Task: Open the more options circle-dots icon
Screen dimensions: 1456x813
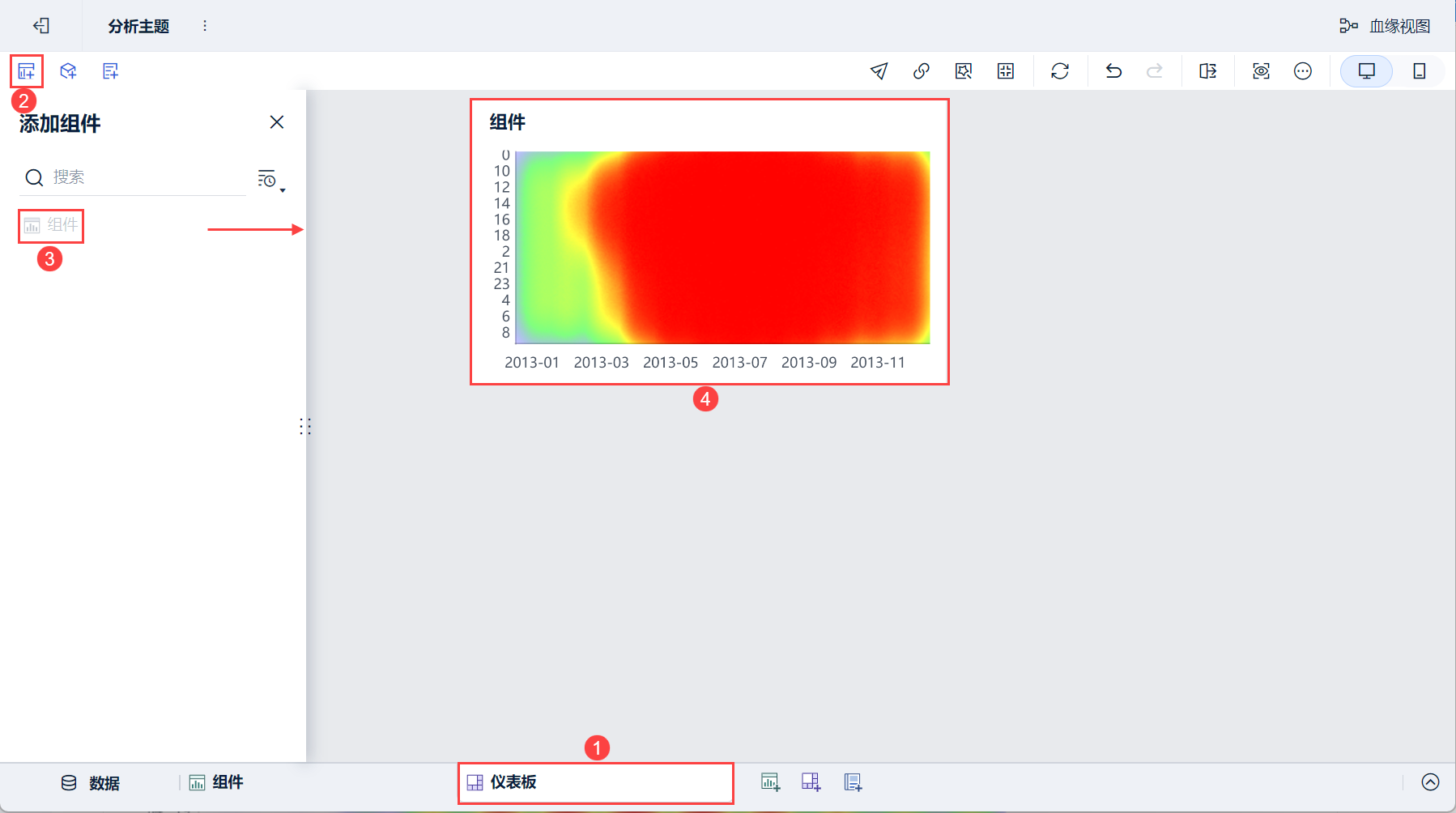Action: coord(1303,71)
